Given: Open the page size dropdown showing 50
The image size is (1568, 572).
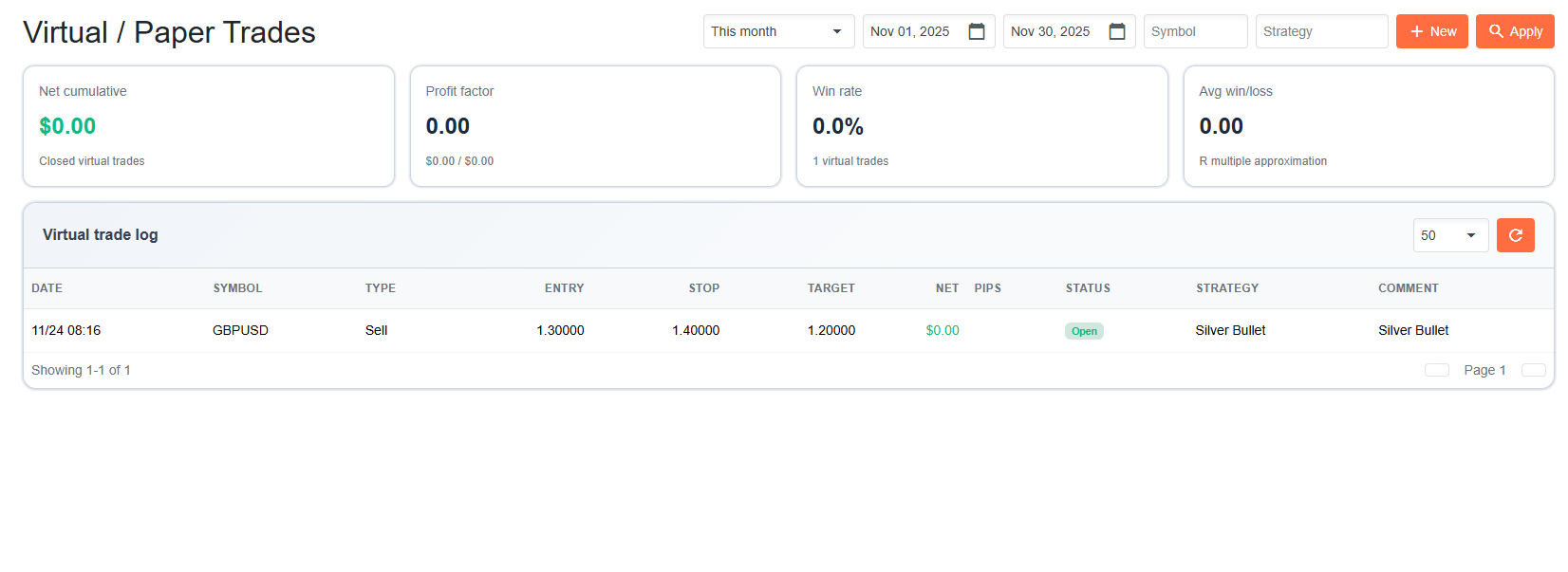Looking at the screenshot, I should 1449,235.
